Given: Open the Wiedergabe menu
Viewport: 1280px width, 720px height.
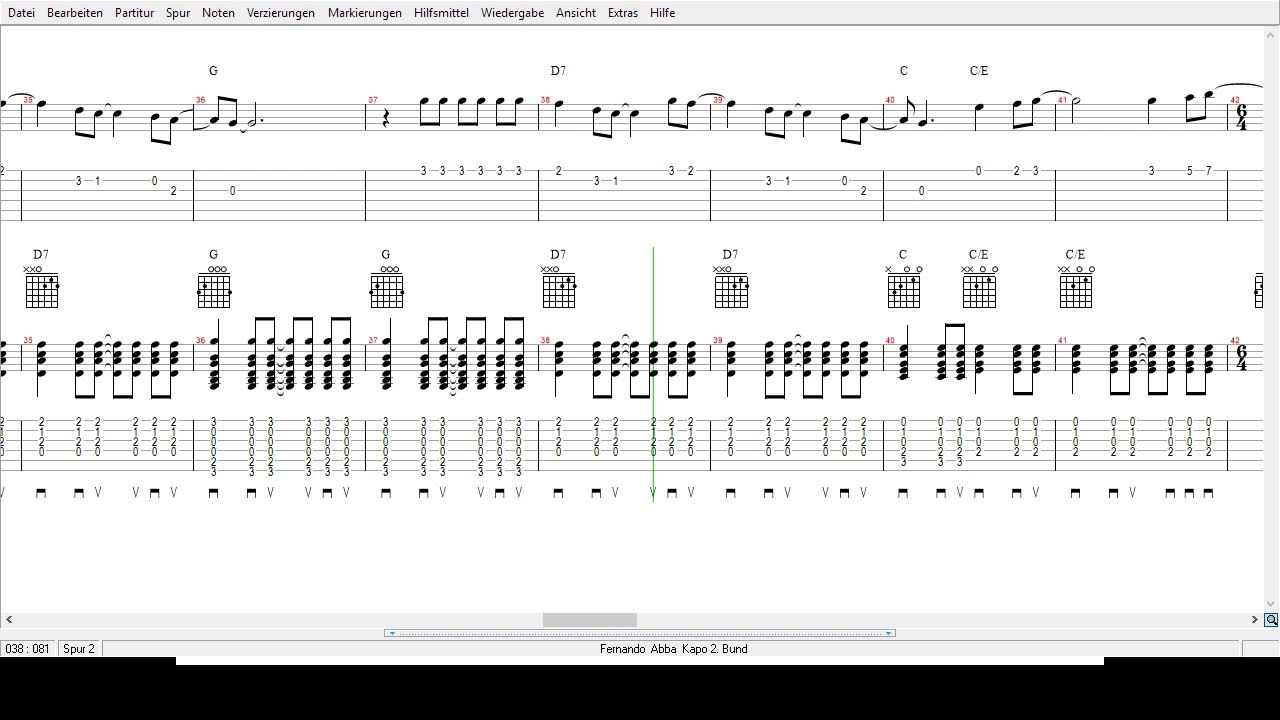Looking at the screenshot, I should click(x=512, y=13).
